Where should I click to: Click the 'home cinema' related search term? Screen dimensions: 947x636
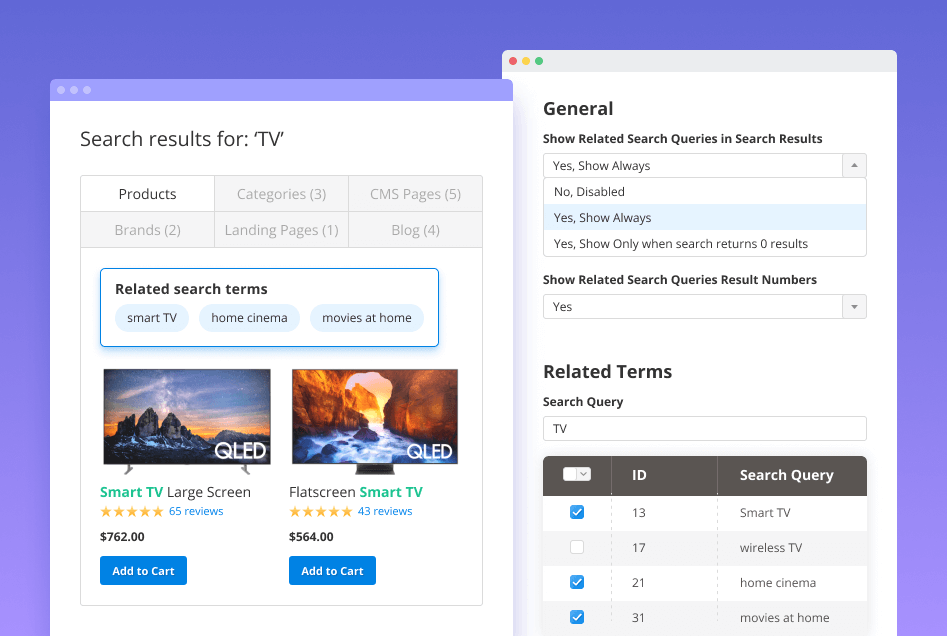coord(249,318)
